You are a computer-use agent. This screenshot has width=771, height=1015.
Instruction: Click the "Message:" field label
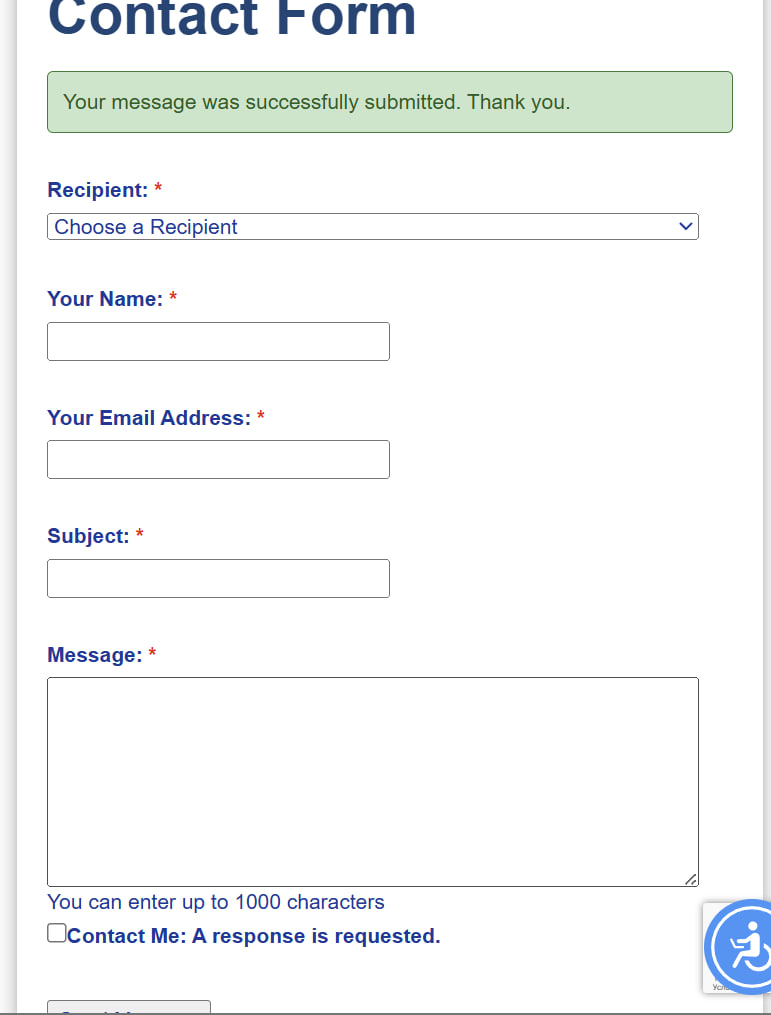(95, 655)
